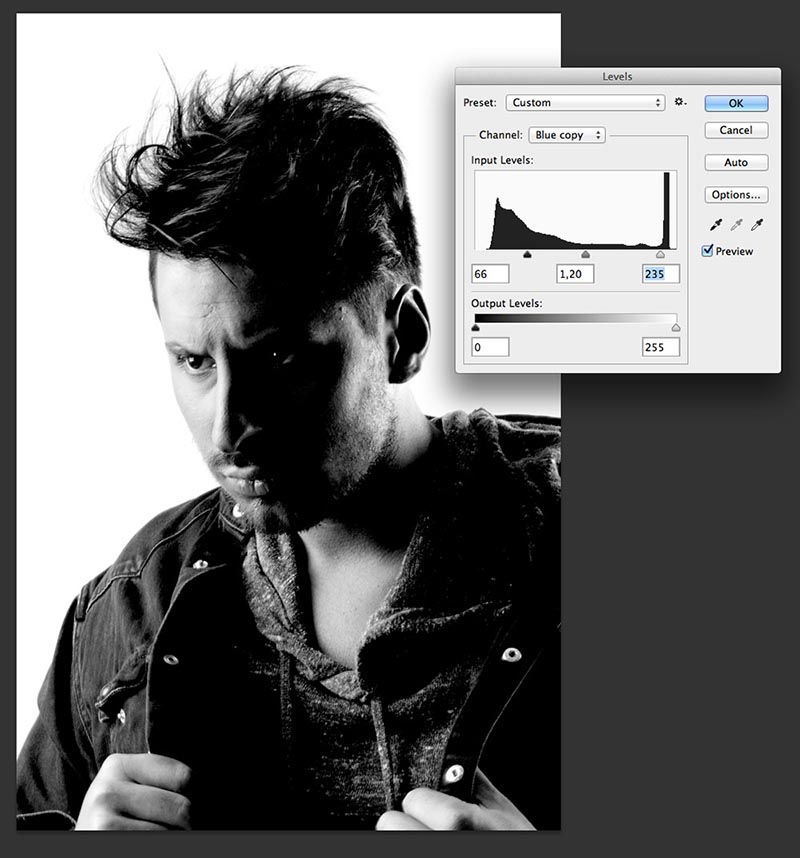The height and width of the screenshot is (858, 800).
Task: Open the preset options gear menu
Action: click(681, 103)
